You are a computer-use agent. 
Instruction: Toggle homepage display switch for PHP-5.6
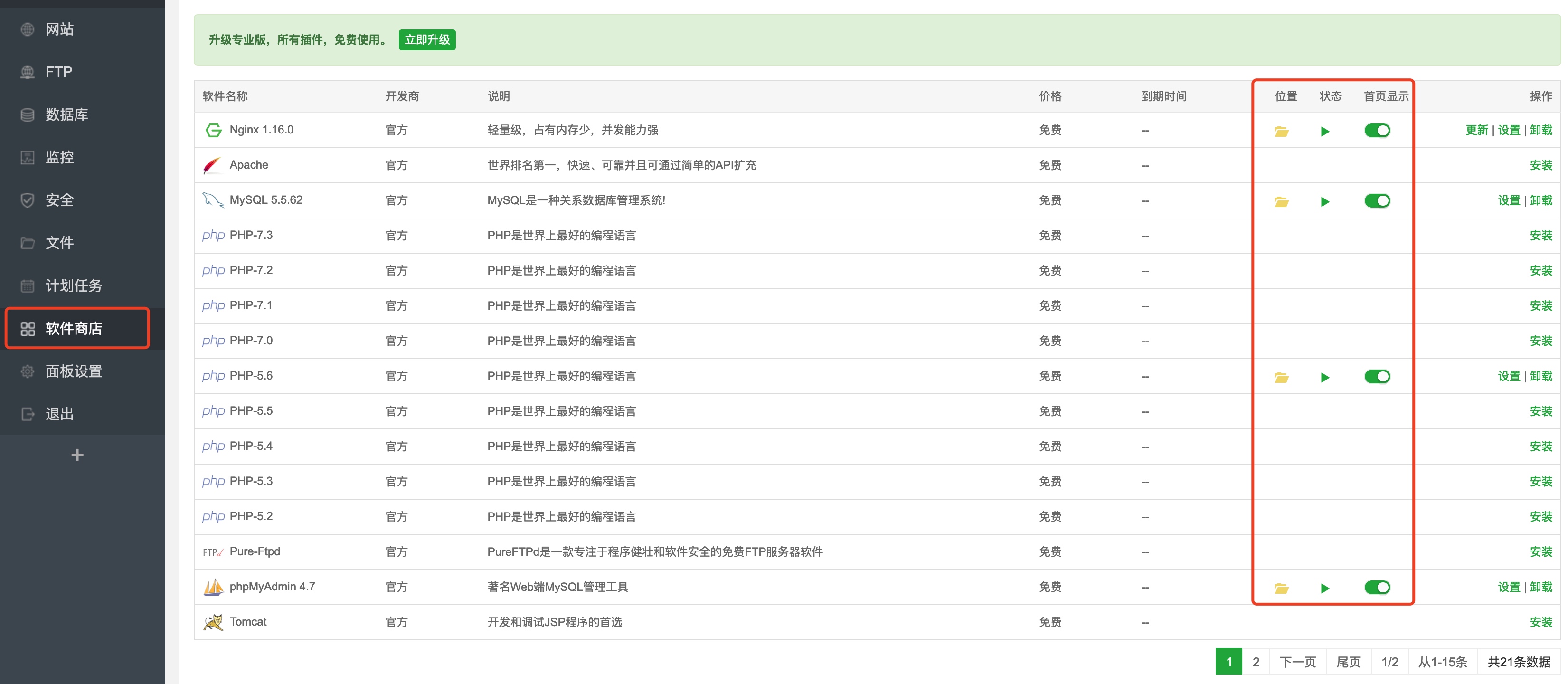click(x=1377, y=376)
